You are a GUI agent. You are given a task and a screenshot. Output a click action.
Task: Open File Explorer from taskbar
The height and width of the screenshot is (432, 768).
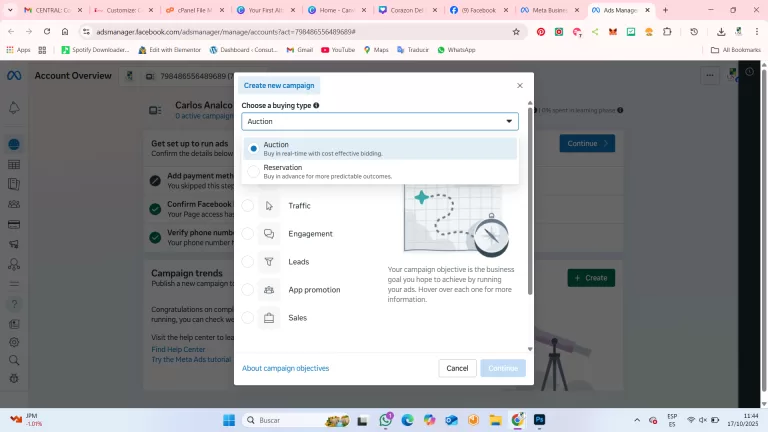click(496, 420)
